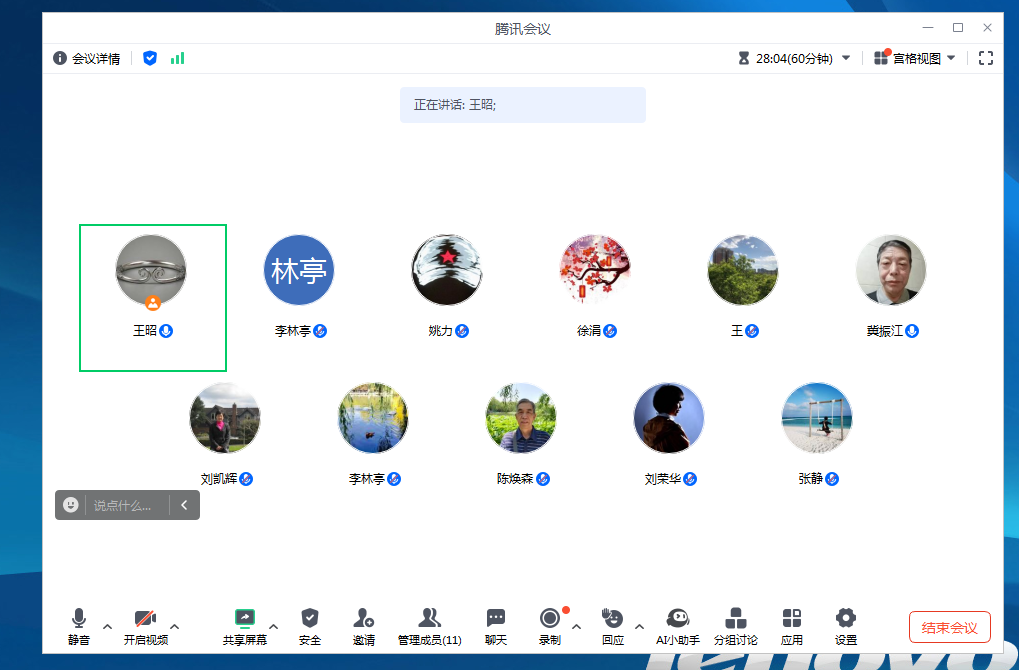Open settings (设置) gear icon
The width and height of the screenshot is (1019, 670).
[x=846, y=618]
